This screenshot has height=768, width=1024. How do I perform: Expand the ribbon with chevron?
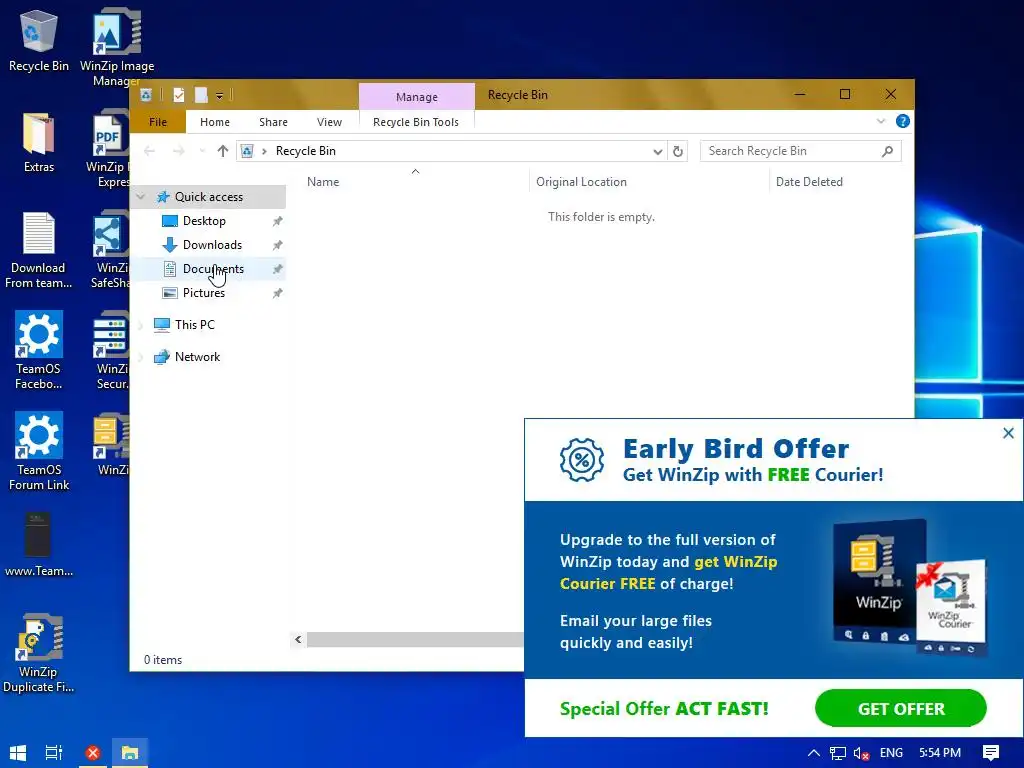point(881,121)
